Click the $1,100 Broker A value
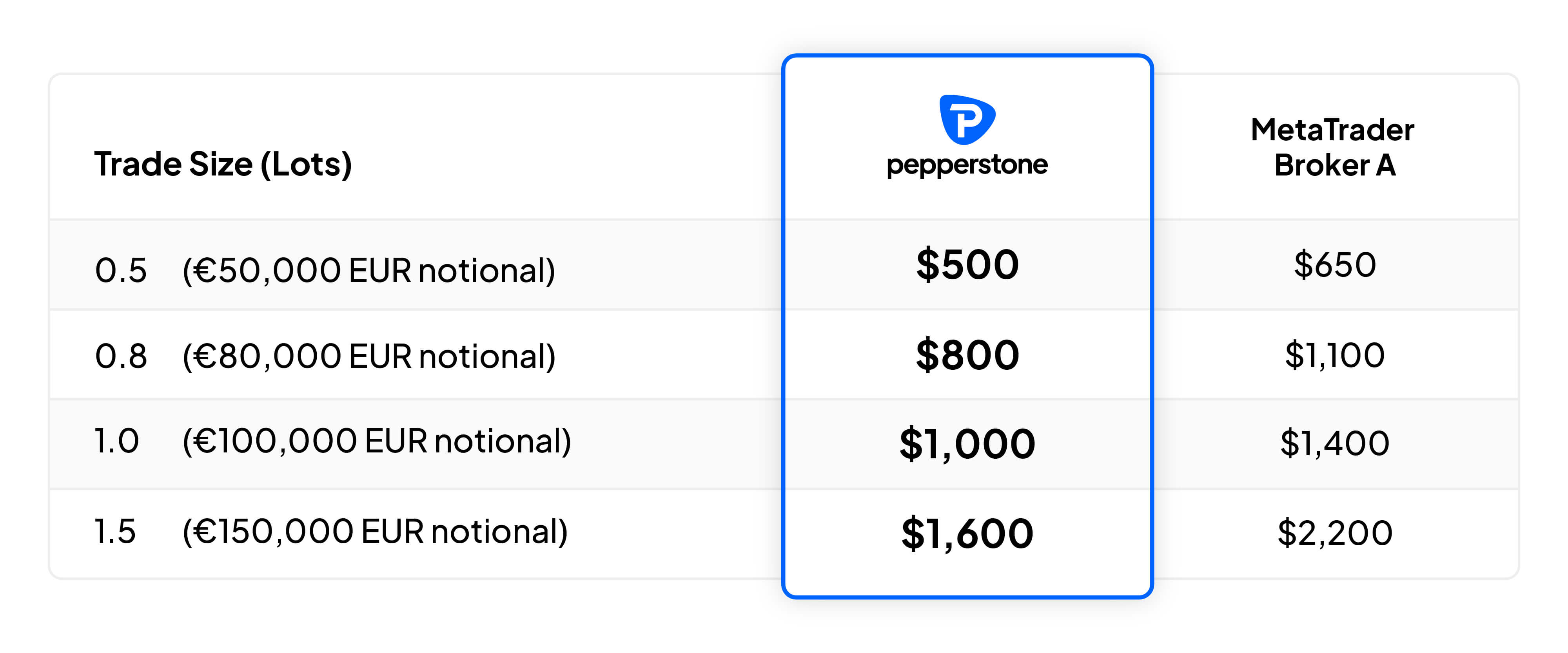The width and height of the screenshot is (1568, 653). coord(1335,355)
